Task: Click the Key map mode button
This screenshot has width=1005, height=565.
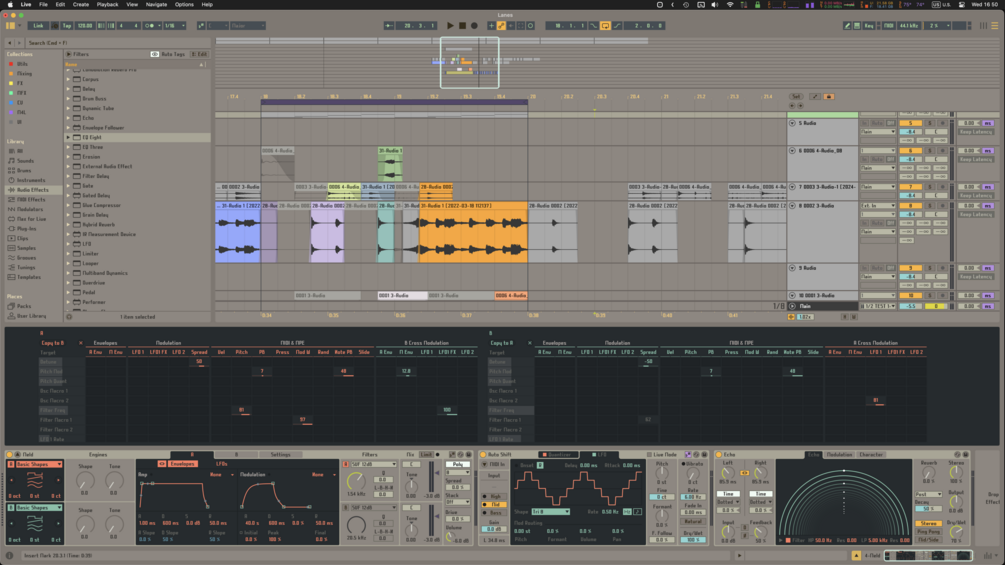Action: coord(869,26)
